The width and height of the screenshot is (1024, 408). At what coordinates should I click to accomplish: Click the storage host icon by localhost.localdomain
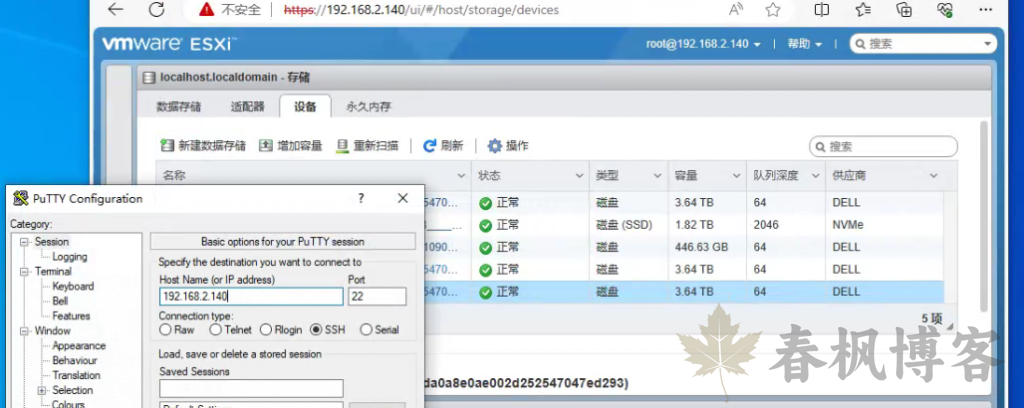coord(149,78)
